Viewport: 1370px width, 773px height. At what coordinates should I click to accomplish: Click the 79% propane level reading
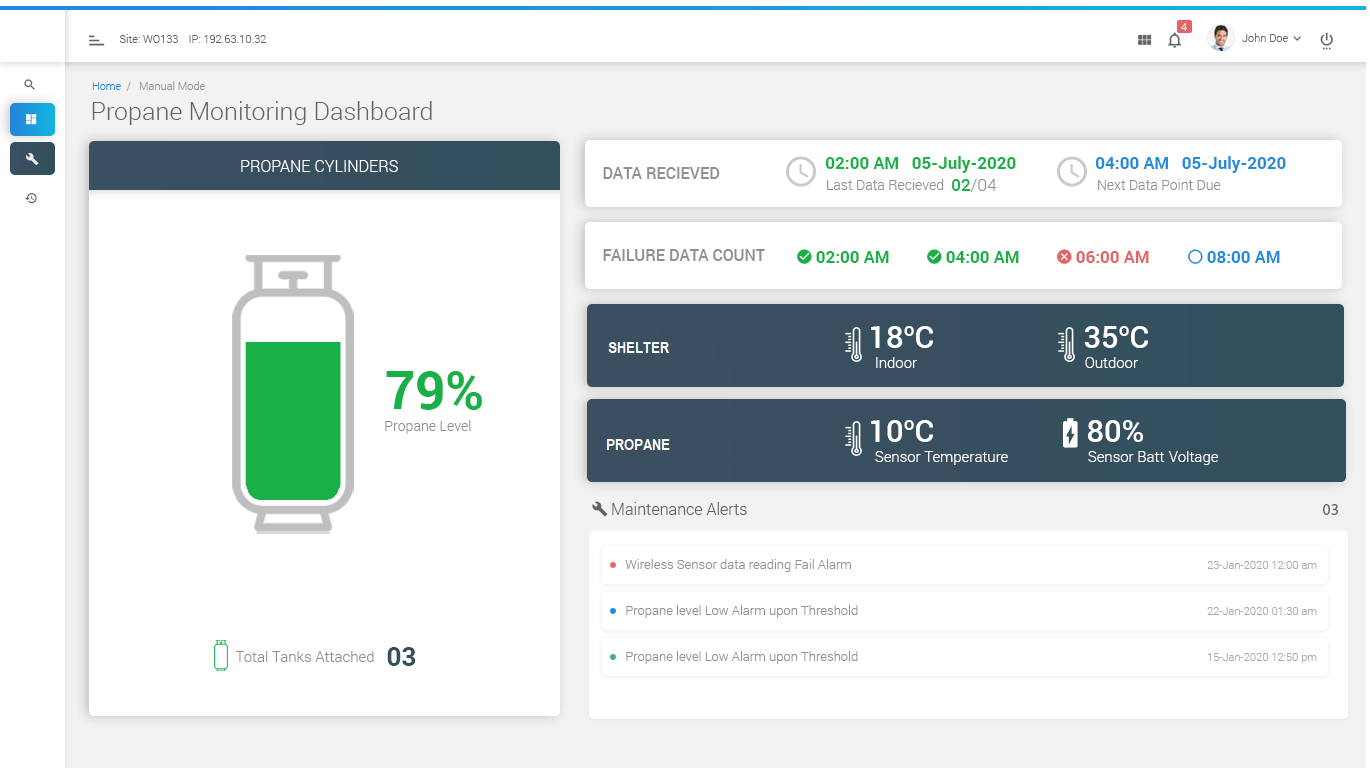pyautogui.click(x=433, y=391)
